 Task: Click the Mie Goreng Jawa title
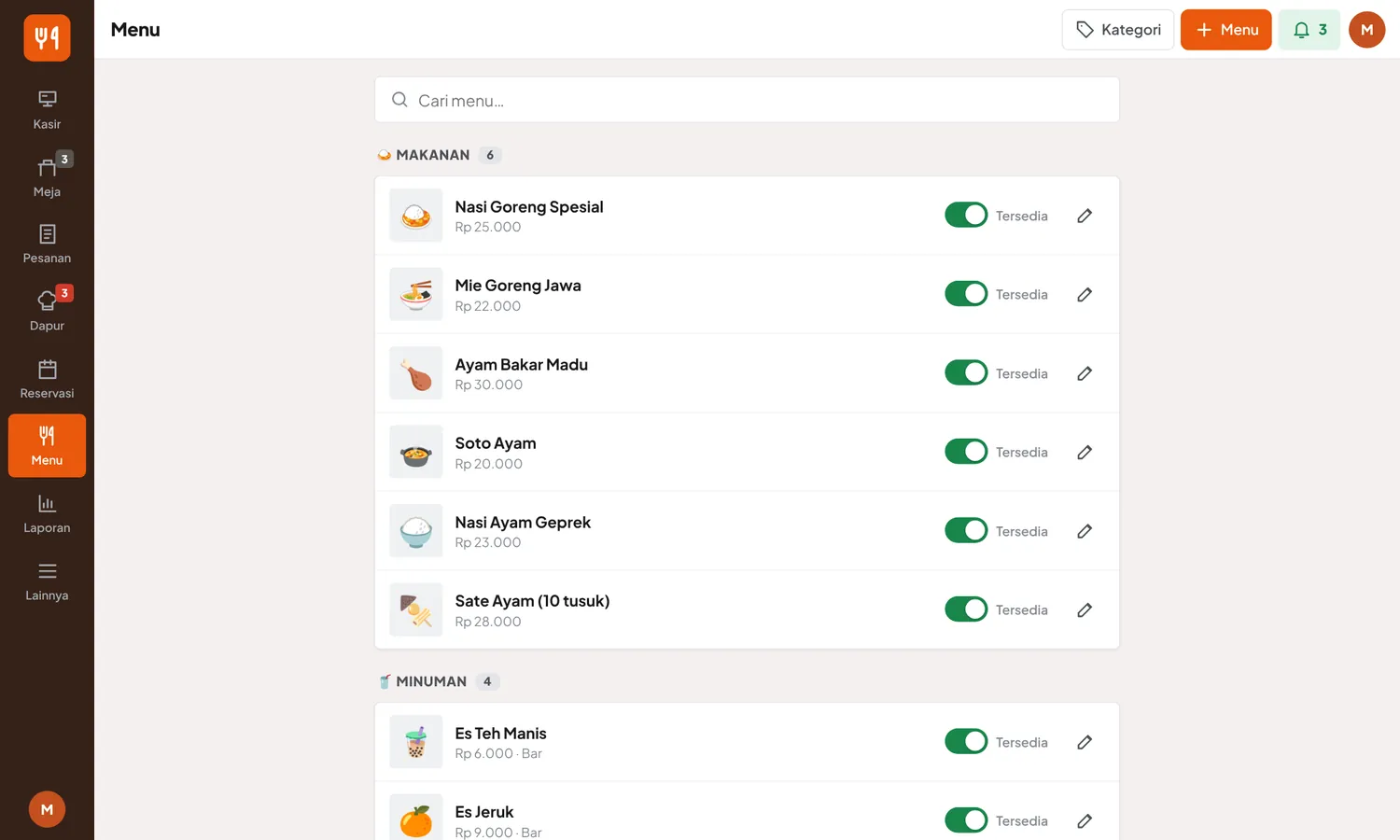(x=518, y=286)
